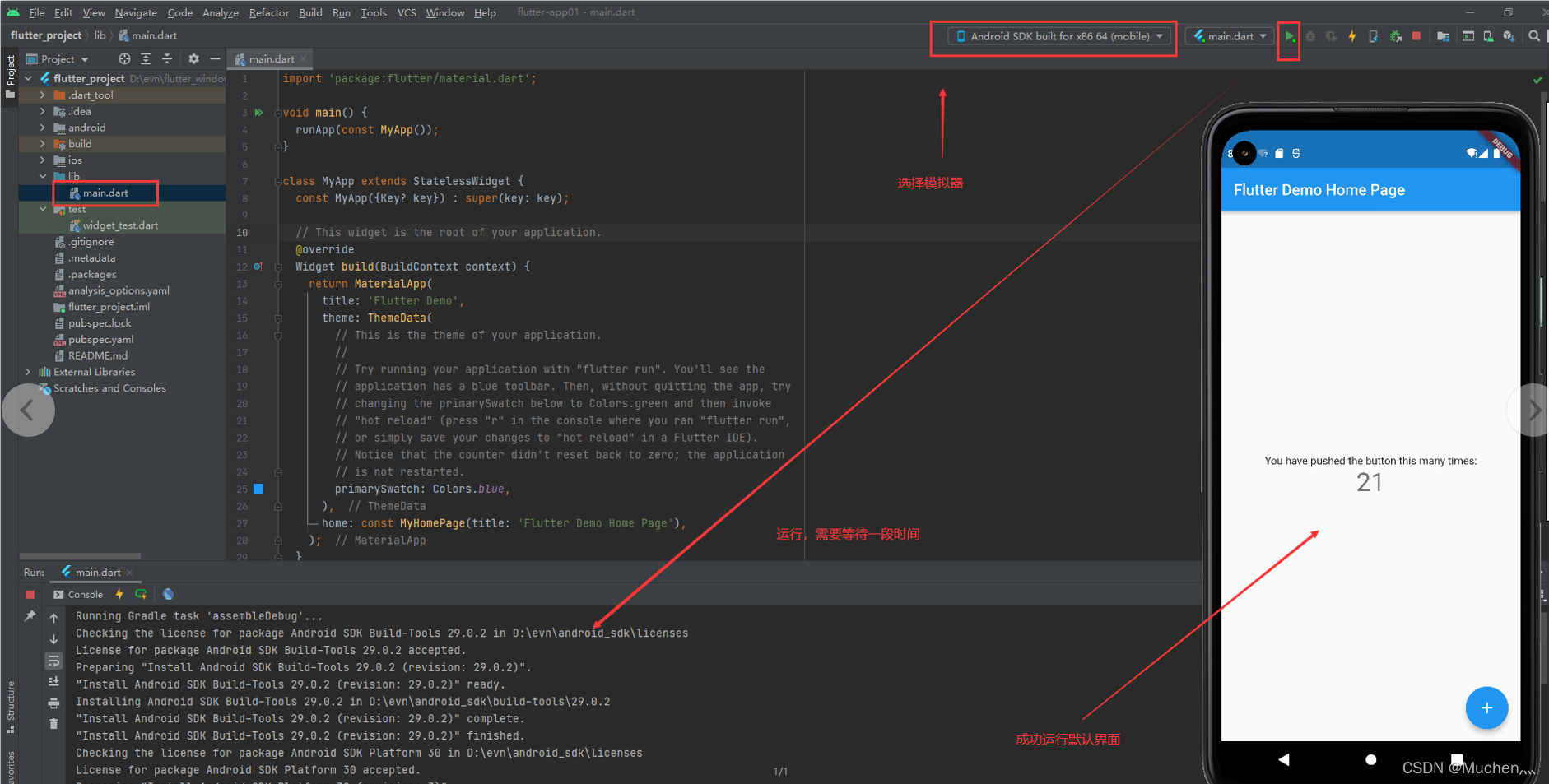Image resolution: width=1549 pixels, height=784 pixels.
Task: Click the Print icon in console gutter
Action: (53, 703)
